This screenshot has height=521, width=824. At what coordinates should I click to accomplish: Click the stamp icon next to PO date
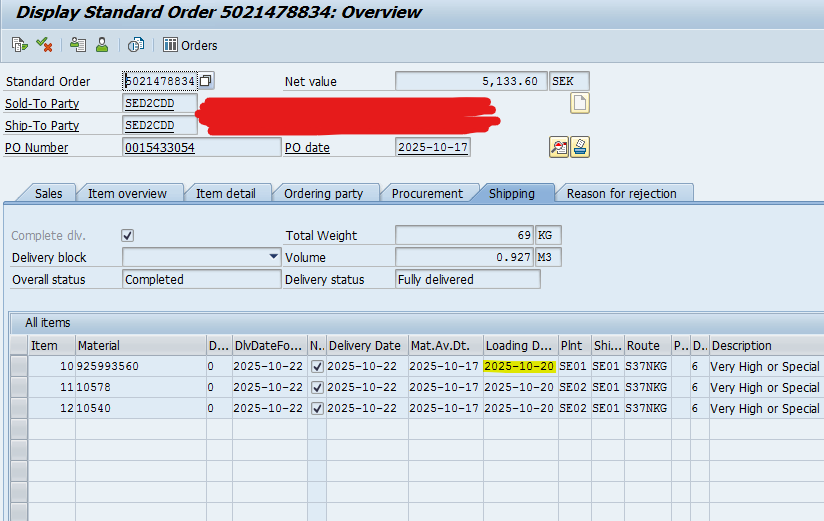tap(580, 147)
